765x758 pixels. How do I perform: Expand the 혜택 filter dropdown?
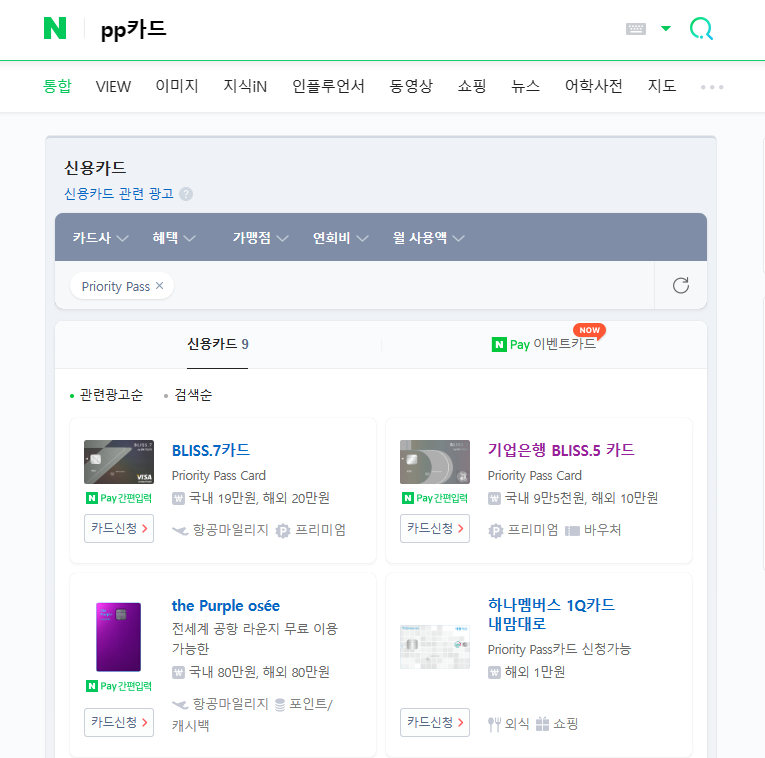pyautogui.click(x=174, y=238)
